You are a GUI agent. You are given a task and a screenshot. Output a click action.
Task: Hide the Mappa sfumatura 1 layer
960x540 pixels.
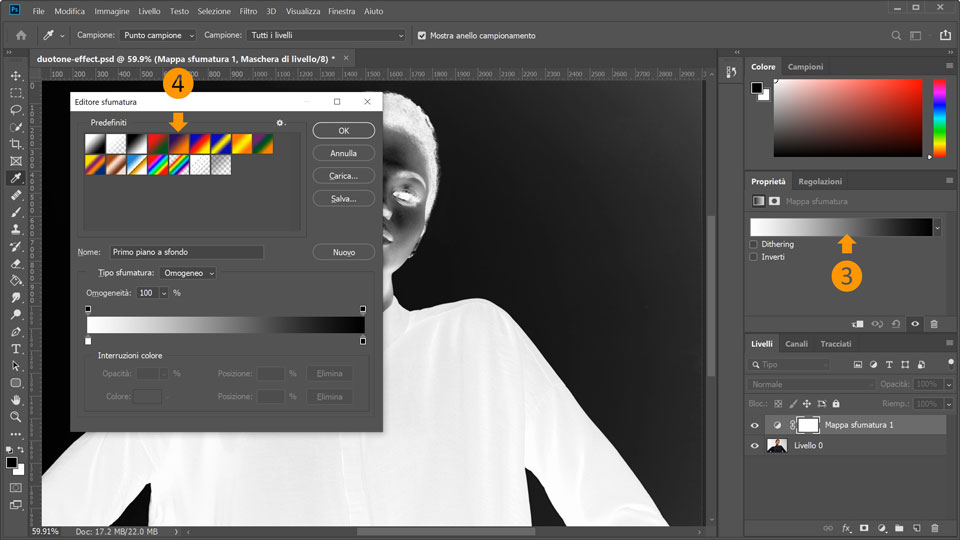coord(754,426)
